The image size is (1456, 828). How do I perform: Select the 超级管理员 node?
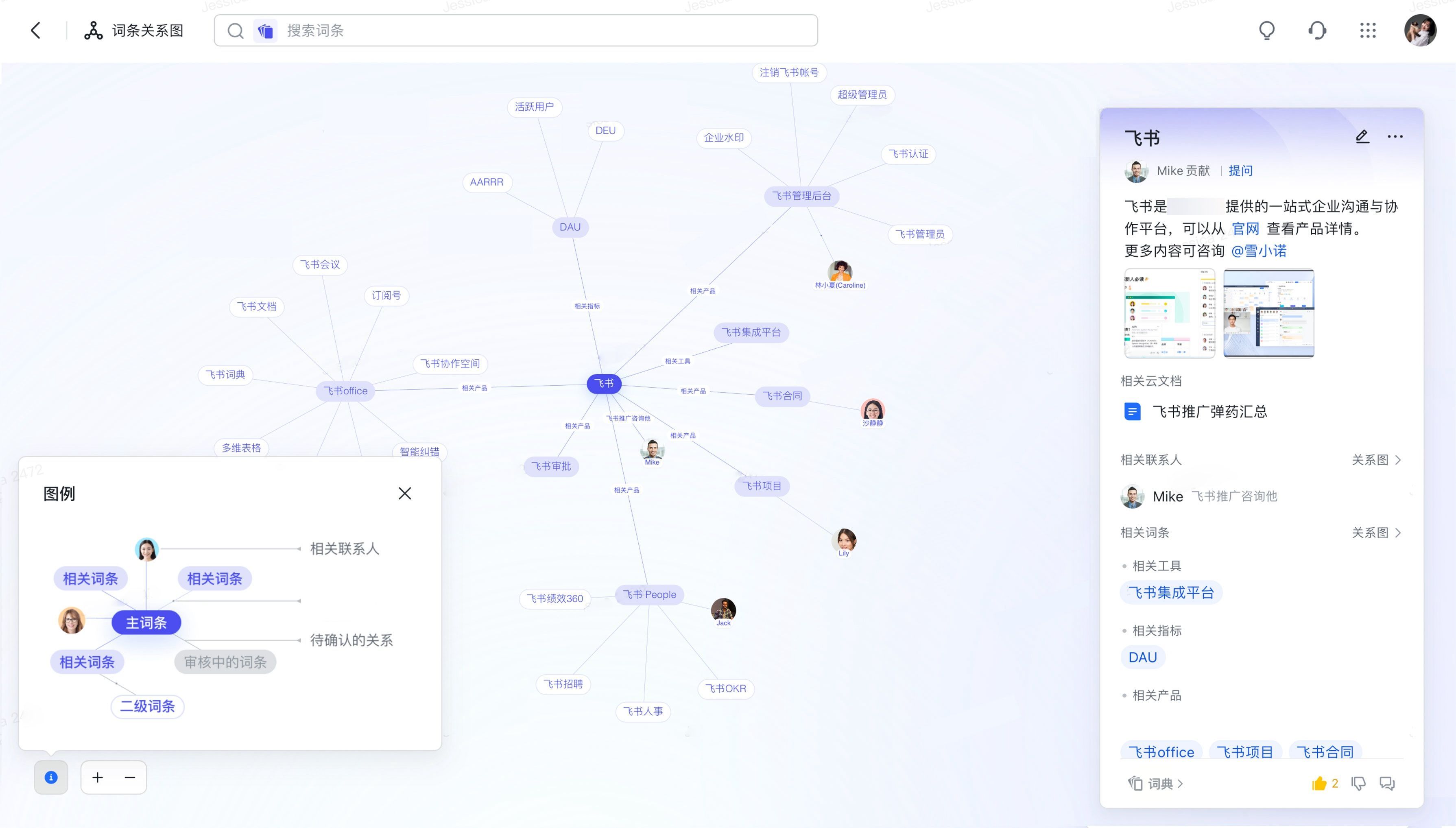862,94
